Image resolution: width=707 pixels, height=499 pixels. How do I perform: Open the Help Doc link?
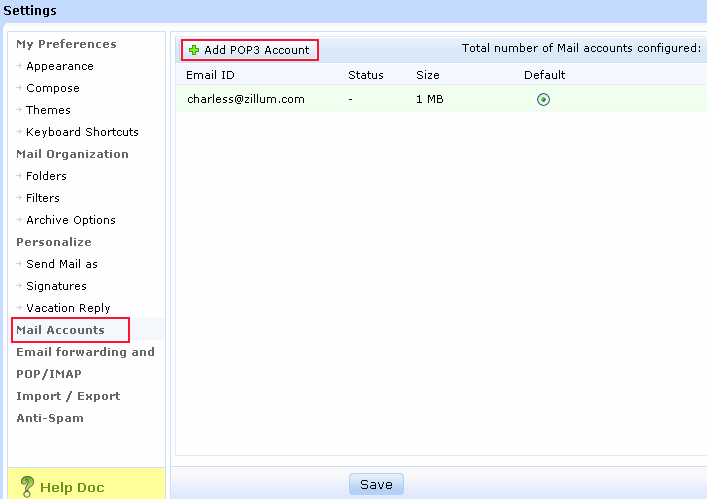pos(72,487)
